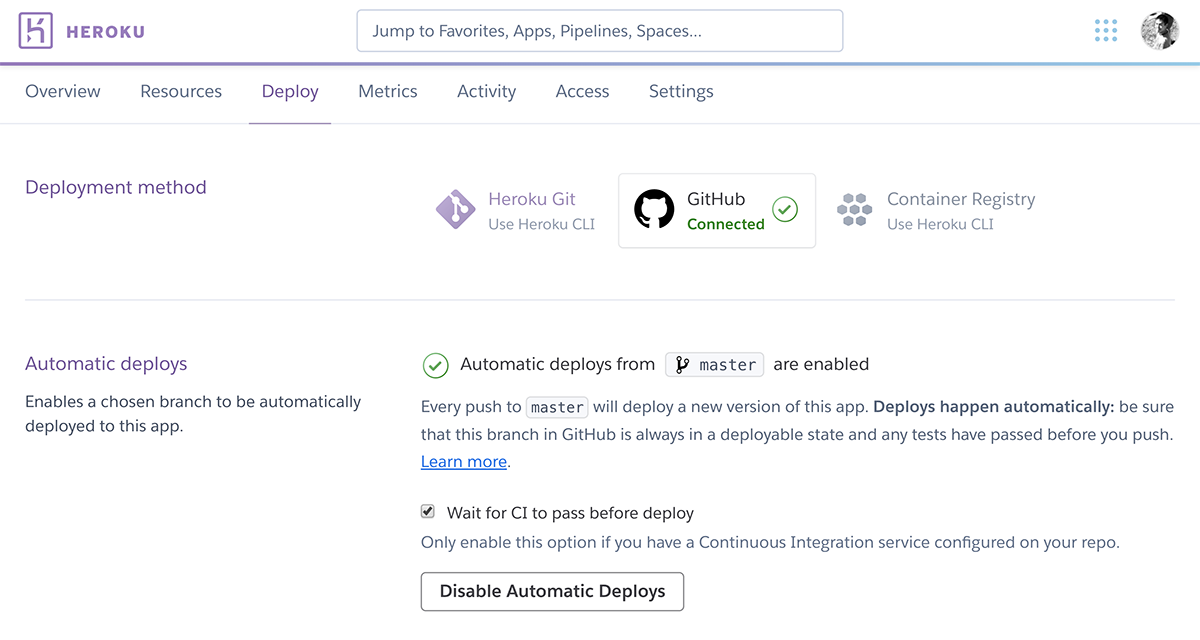
Task: Select the Deploy tab
Action: [x=290, y=91]
